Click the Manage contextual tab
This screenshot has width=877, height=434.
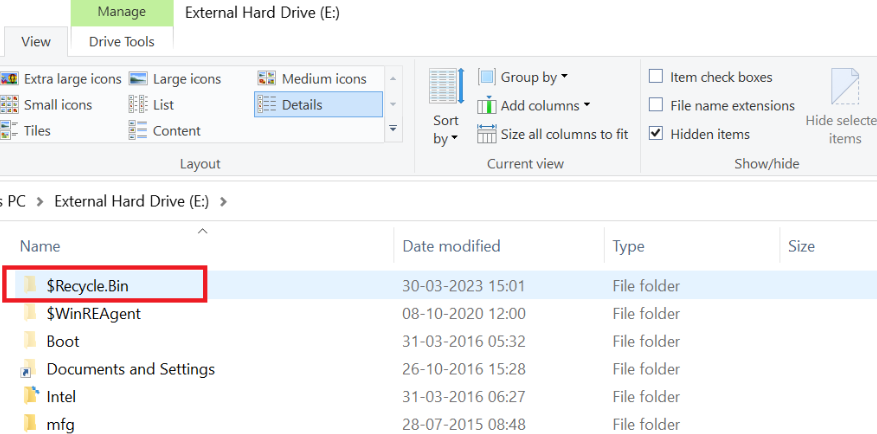coord(122,12)
